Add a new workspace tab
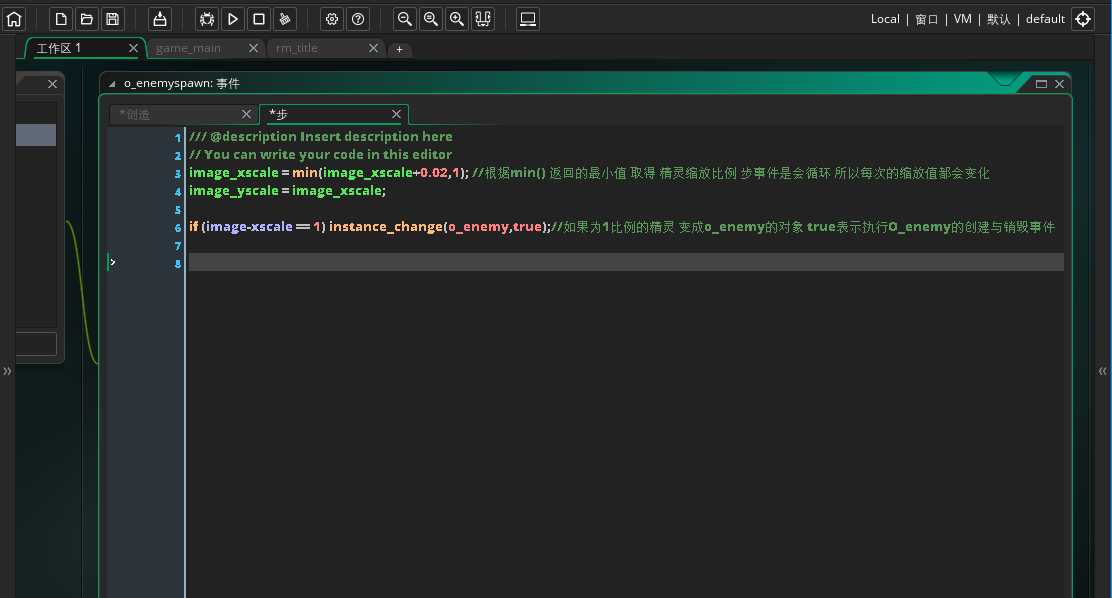Screen dimensions: 1112x598 click(x=399, y=49)
